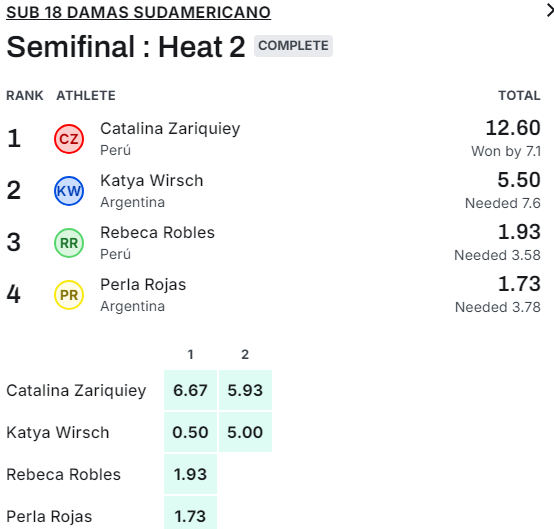Open the SUB 18 DAMAS SUDAMERICANO link
554x529 pixels.
coord(138,12)
